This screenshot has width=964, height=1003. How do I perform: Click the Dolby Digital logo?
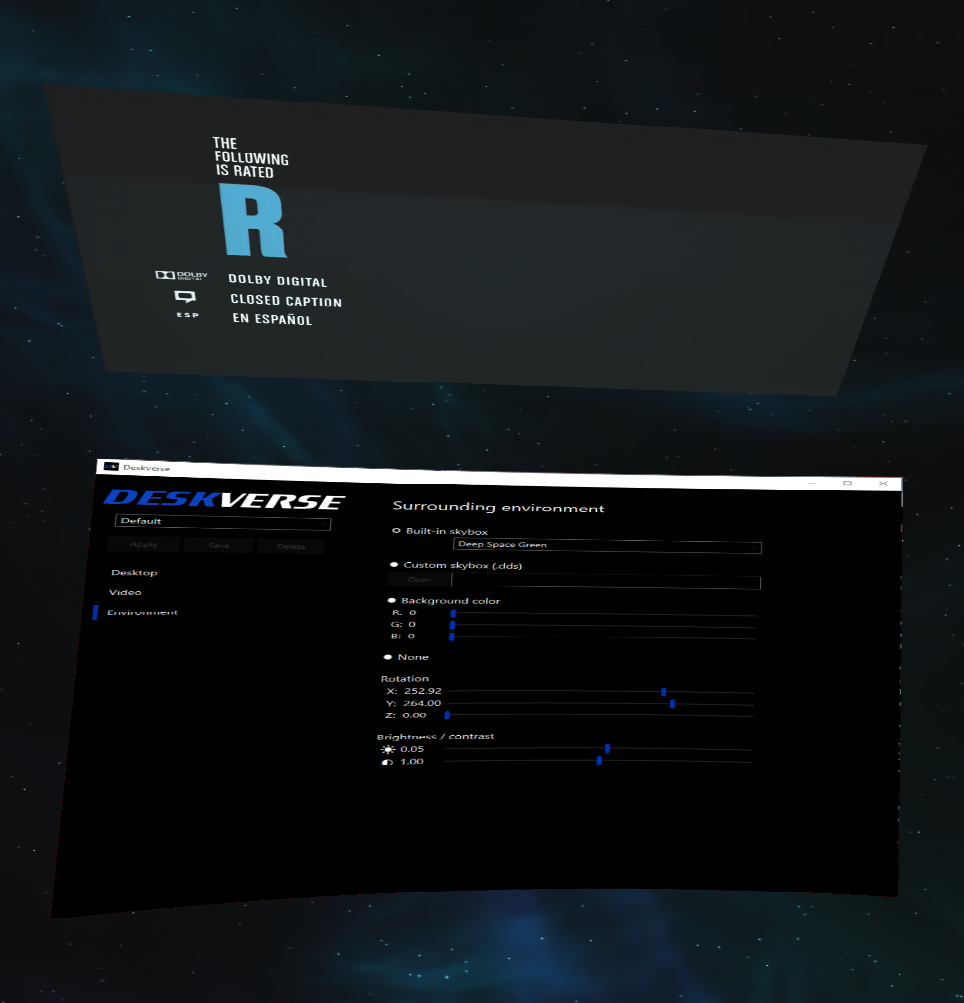(181, 276)
